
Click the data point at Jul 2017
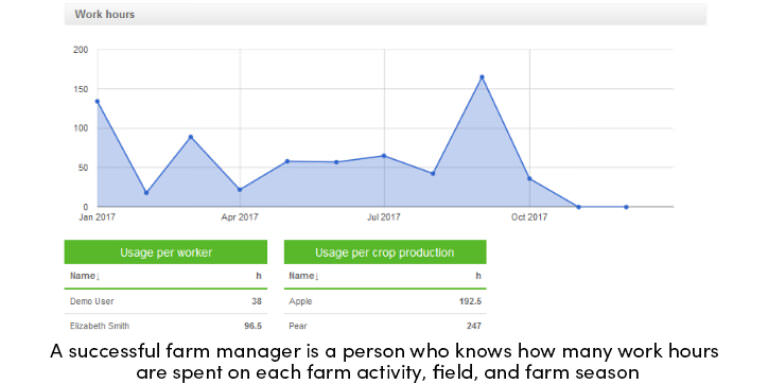[384, 156]
